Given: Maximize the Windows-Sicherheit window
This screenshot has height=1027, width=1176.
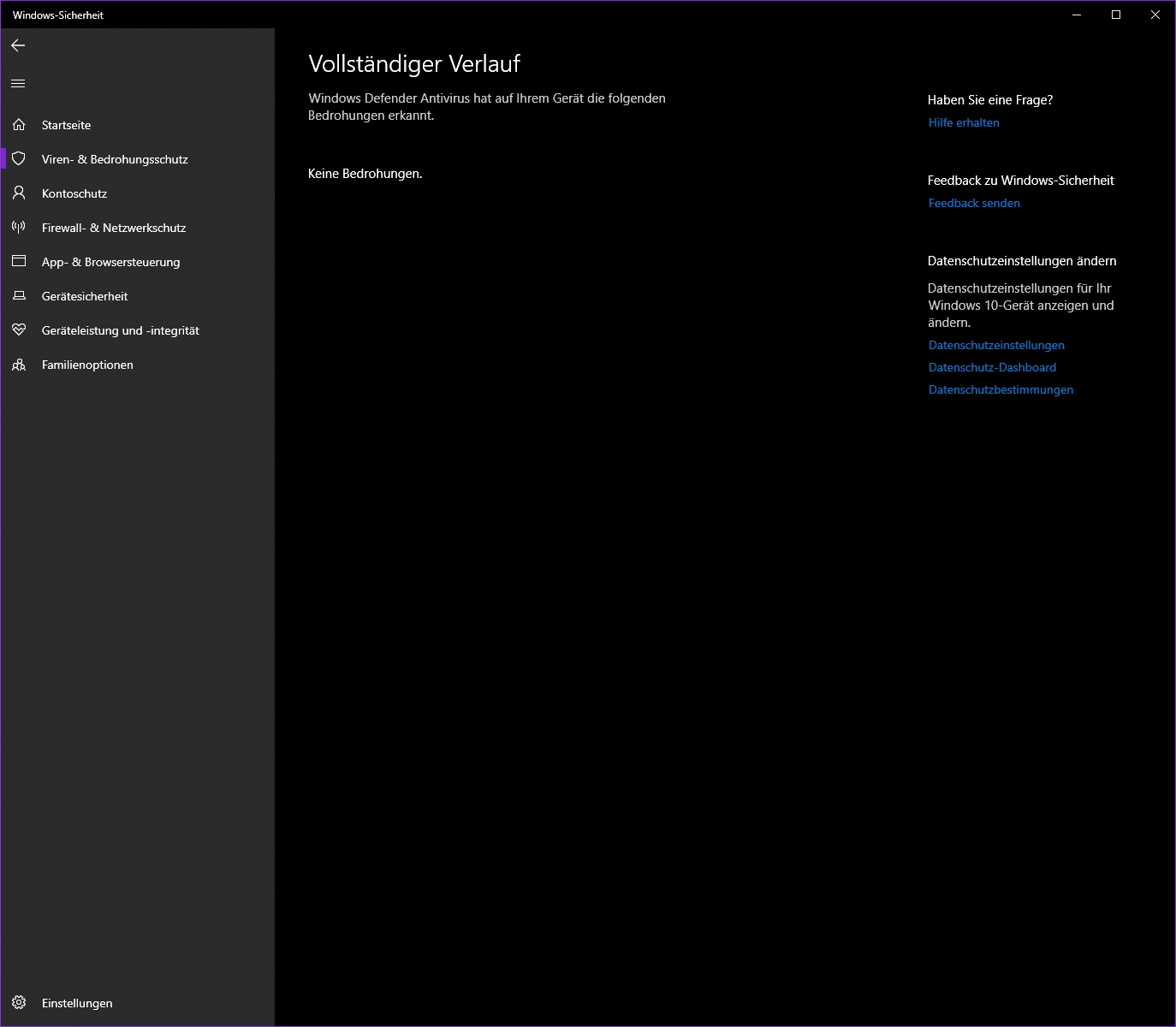Looking at the screenshot, I should click(1116, 15).
